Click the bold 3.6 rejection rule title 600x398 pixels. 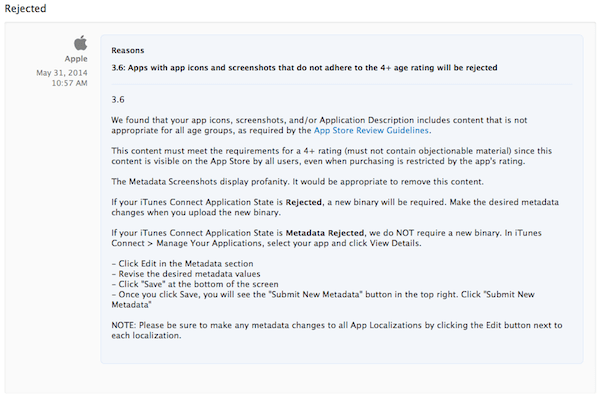[x=304, y=68]
